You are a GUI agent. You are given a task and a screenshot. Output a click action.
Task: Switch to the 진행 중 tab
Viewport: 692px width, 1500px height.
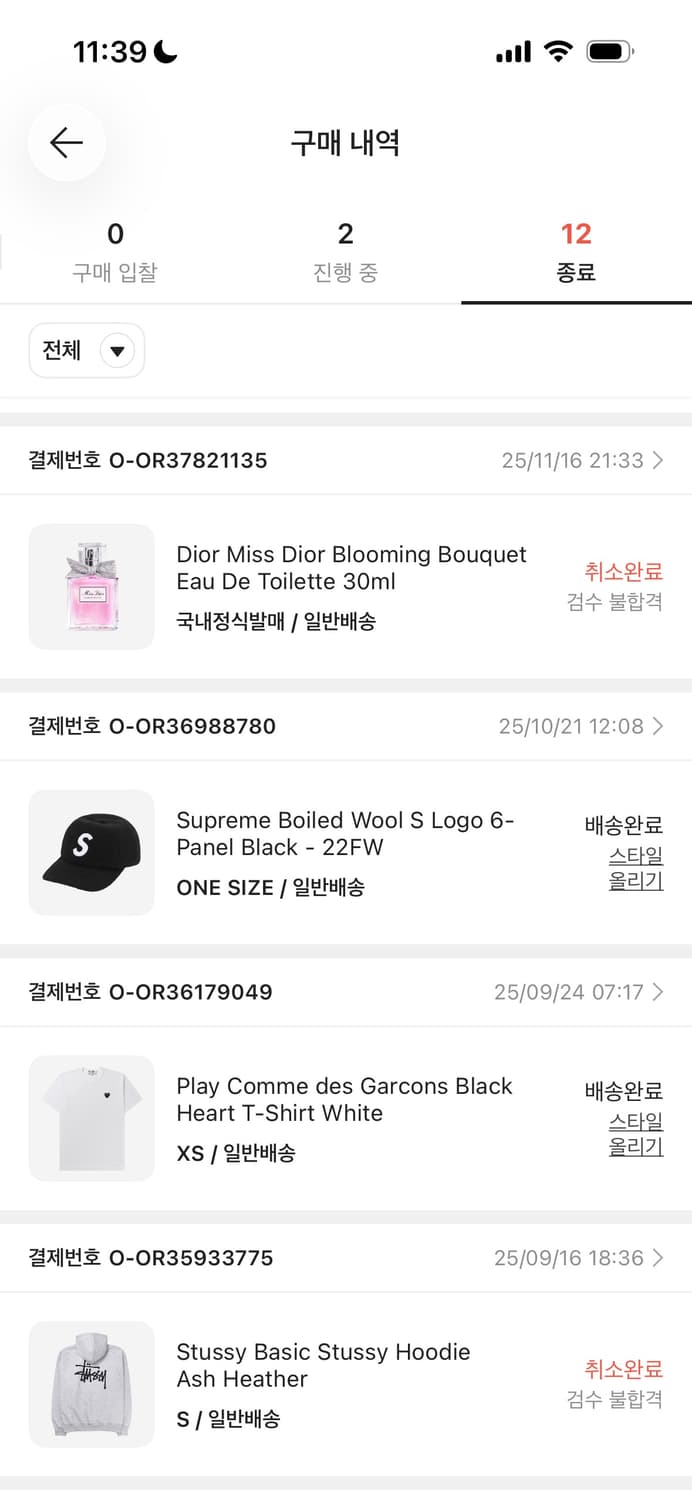(345, 252)
